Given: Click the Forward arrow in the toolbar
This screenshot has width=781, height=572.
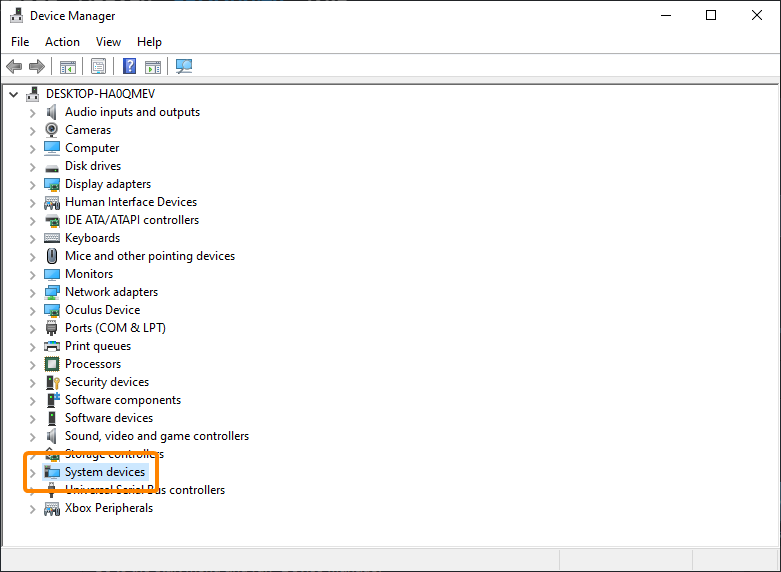Looking at the screenshot, I should 37,66.
